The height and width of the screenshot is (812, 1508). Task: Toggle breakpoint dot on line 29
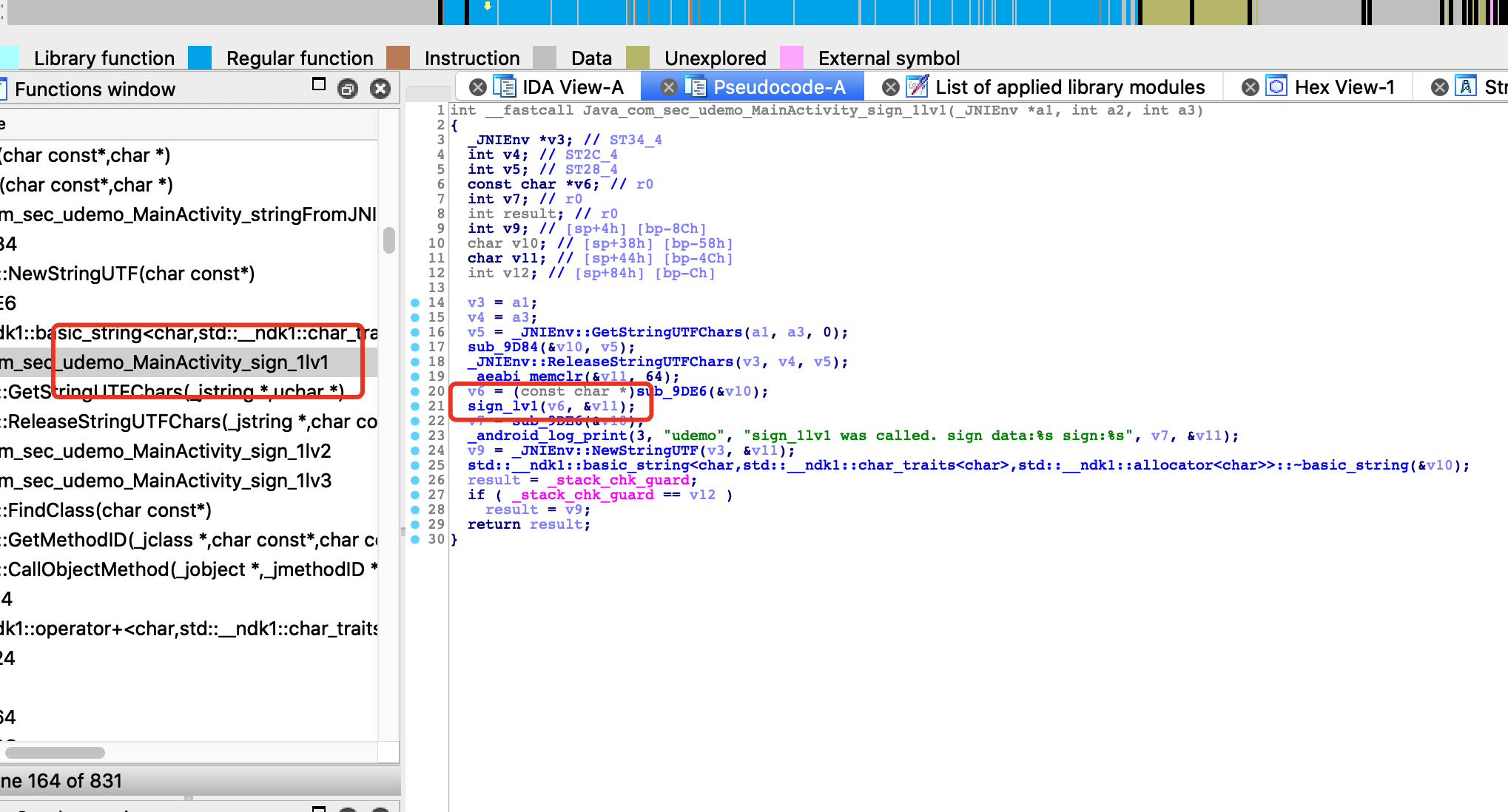[x=415, y=524]
